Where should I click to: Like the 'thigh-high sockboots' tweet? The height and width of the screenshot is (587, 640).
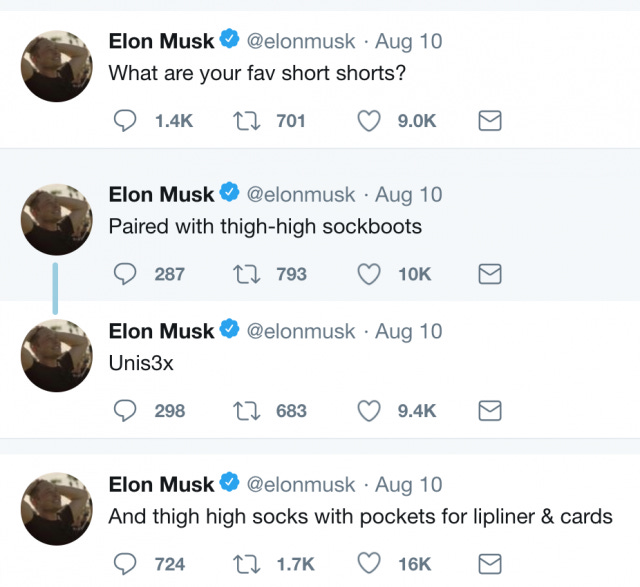pyautogui.click(x=369, y=274)
